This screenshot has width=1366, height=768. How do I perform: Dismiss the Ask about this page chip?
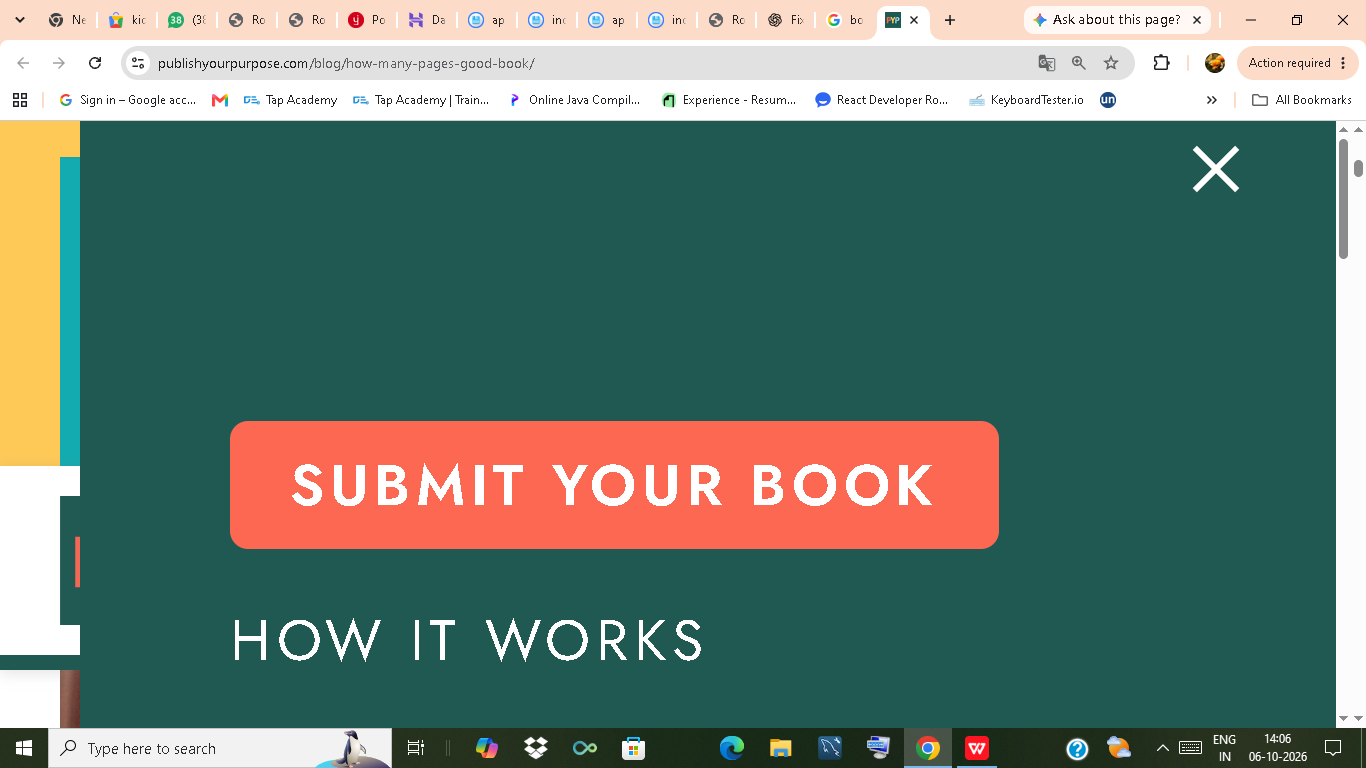coord(1197,20)
